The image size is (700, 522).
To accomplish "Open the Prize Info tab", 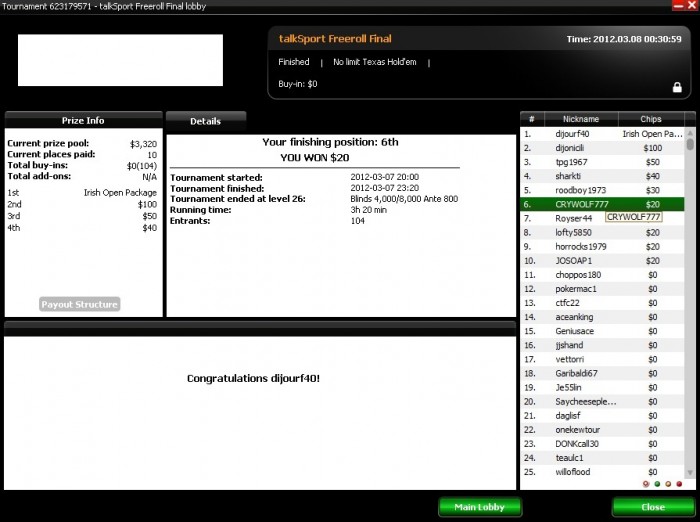I will click(83, 121).
